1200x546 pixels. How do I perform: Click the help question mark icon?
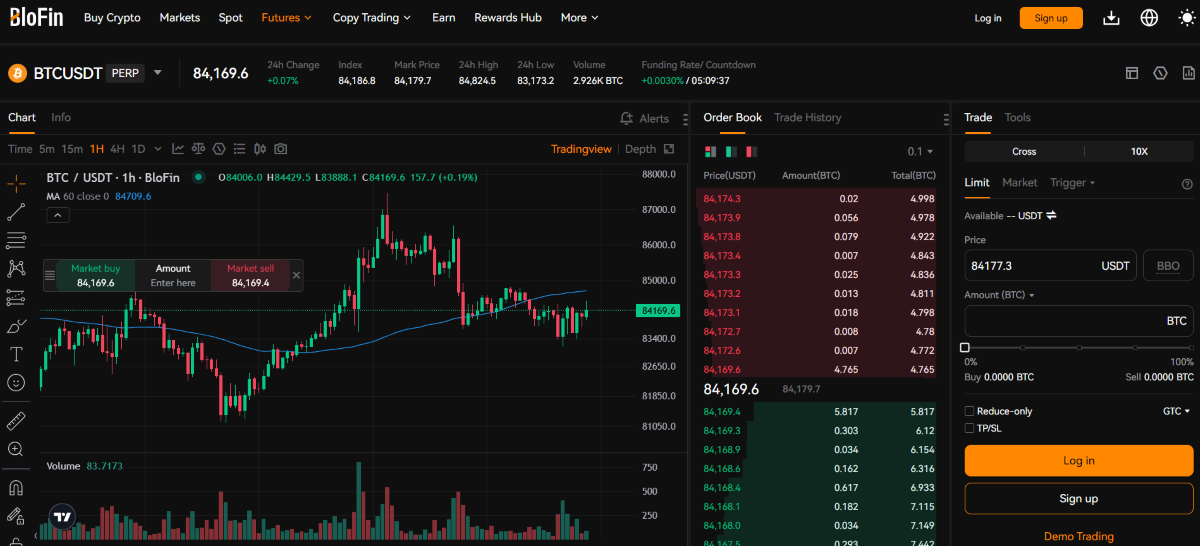pos(1187,184)
